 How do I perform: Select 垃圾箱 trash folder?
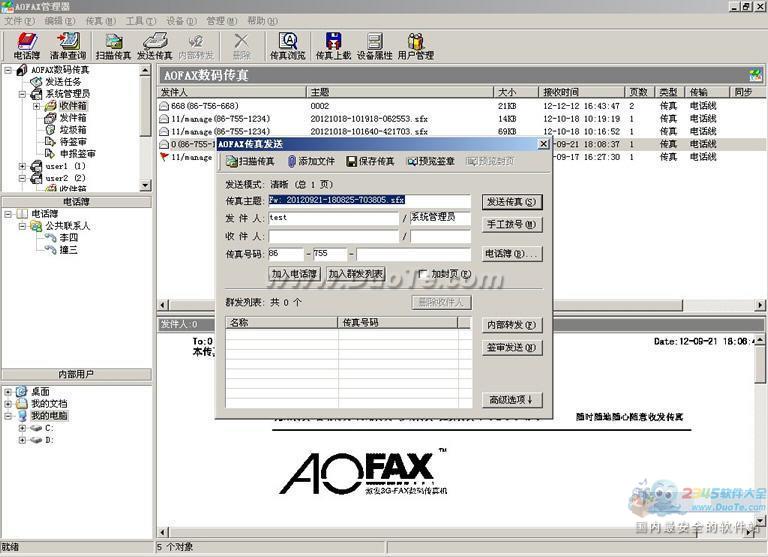[x=73, y=130]
